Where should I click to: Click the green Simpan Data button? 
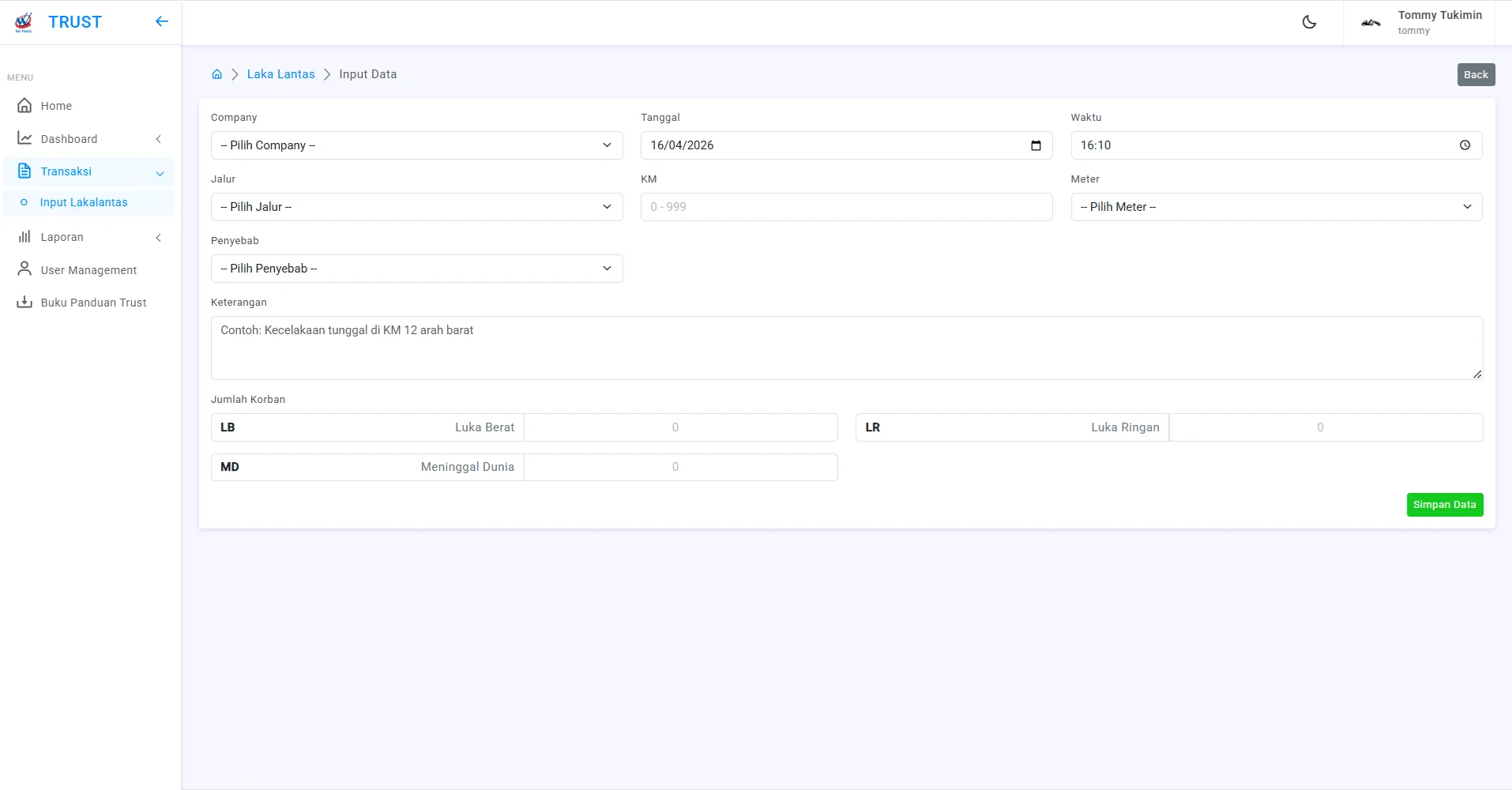pyautogui.click(x=1444, y=505)
